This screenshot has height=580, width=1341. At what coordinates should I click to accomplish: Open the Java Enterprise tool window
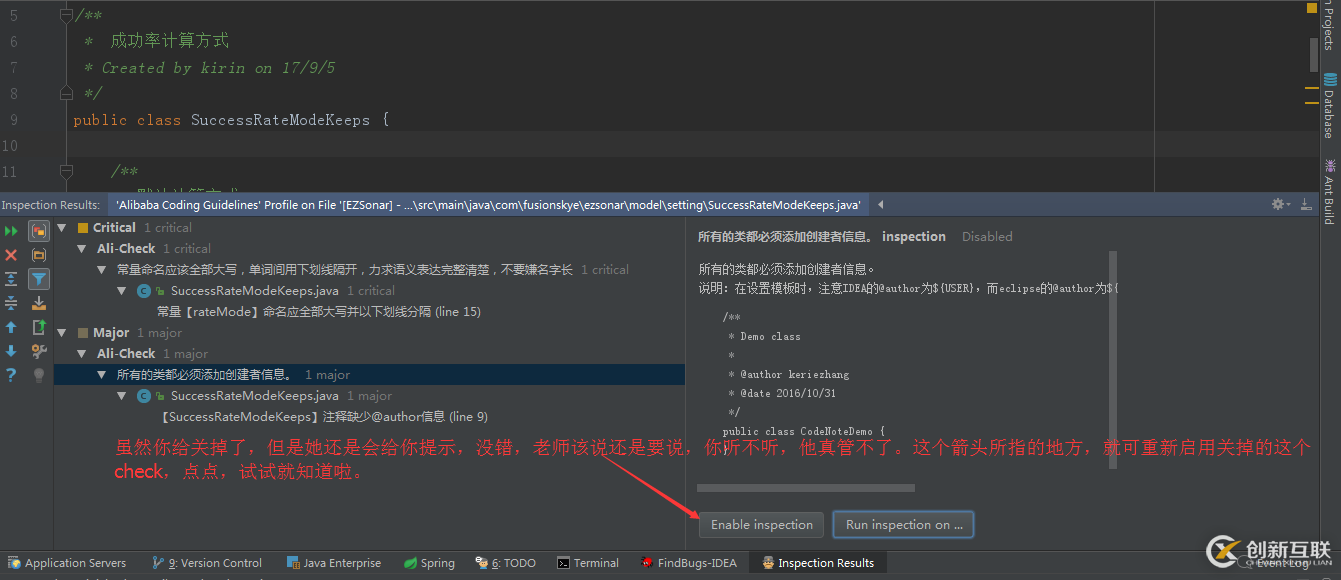[334, 563]
